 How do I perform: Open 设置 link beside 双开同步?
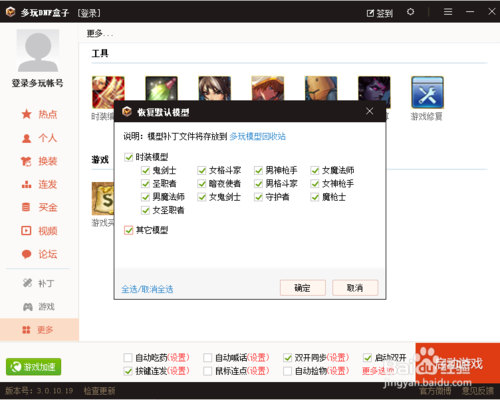338,358
